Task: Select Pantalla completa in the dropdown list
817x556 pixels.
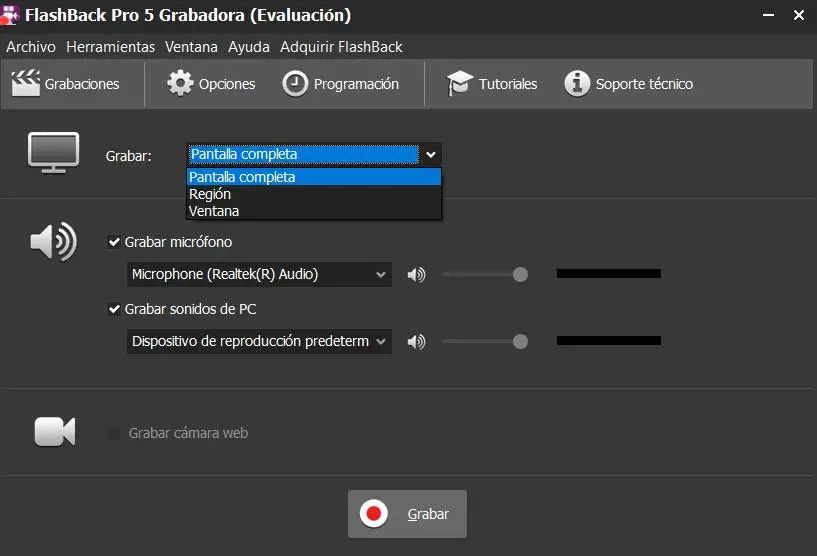Action: coord(314,177)
